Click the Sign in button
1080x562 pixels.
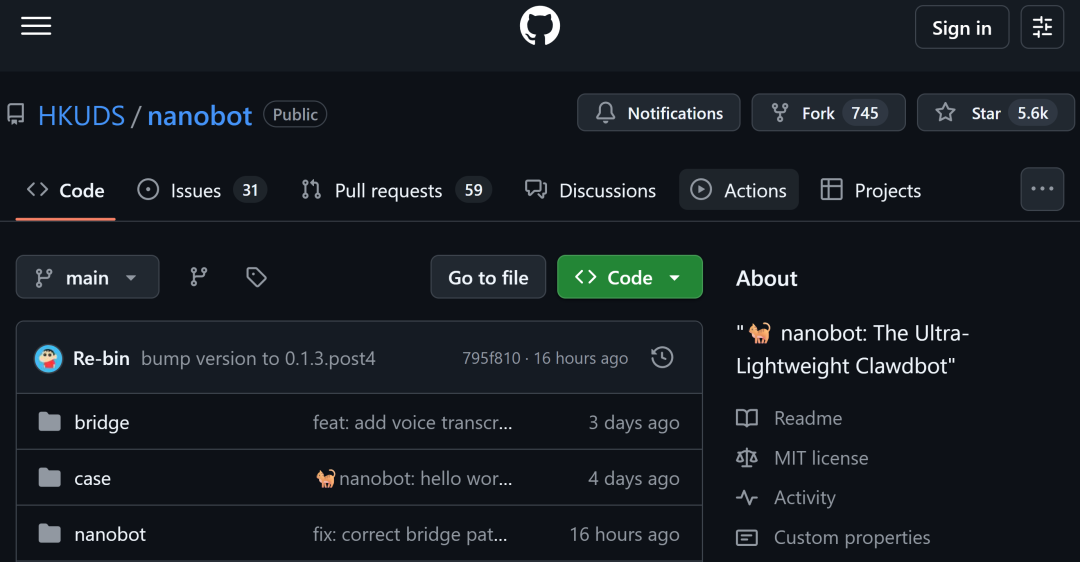coord(962,27)
